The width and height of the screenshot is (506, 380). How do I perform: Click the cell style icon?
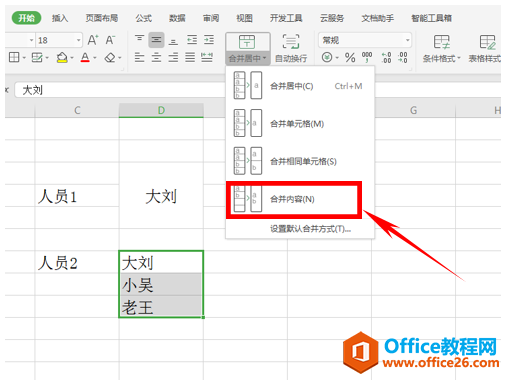point(36,58)
